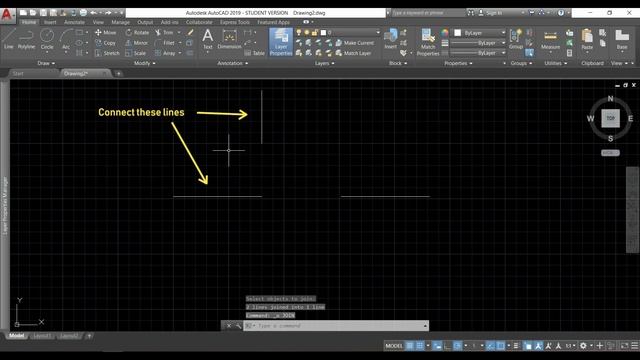Click the white layer color swatch

[323, 32]
